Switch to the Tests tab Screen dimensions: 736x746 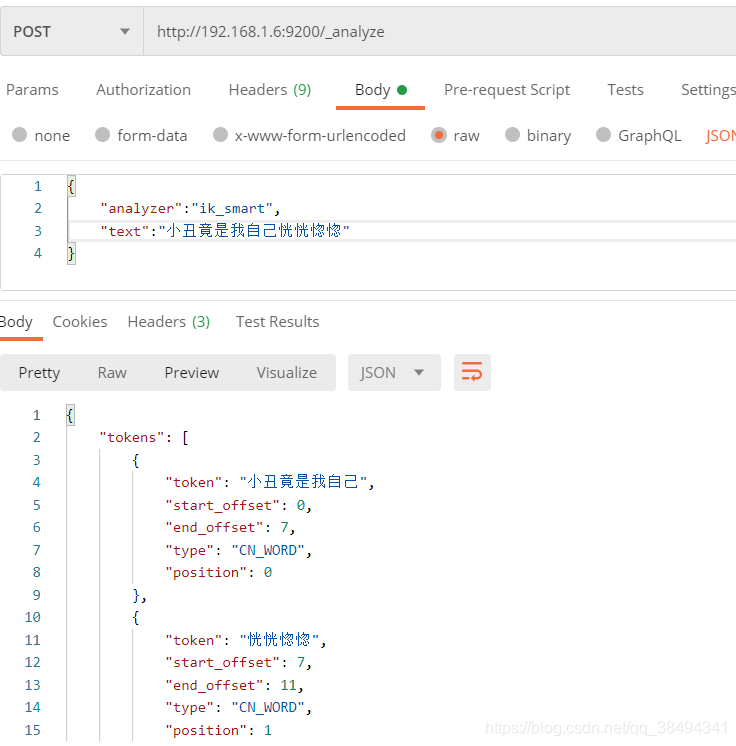pos(625,90)
